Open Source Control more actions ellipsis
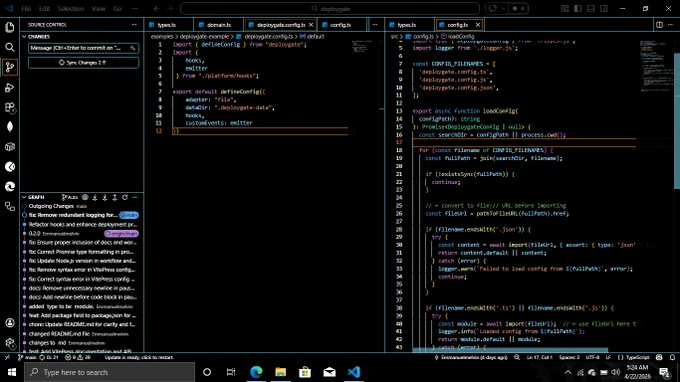 134,25
